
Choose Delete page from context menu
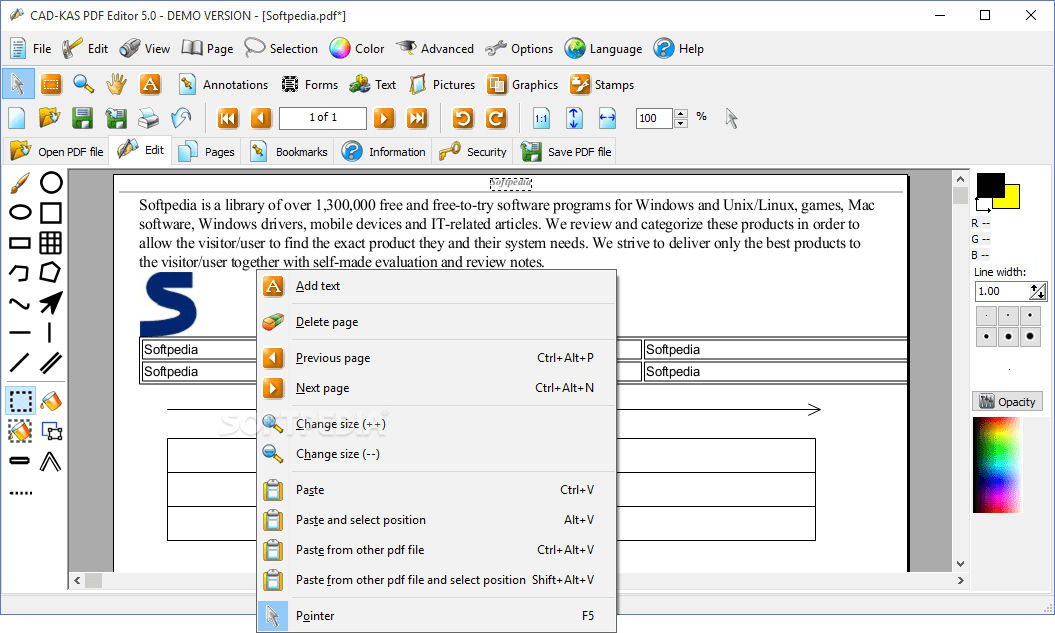437,322
